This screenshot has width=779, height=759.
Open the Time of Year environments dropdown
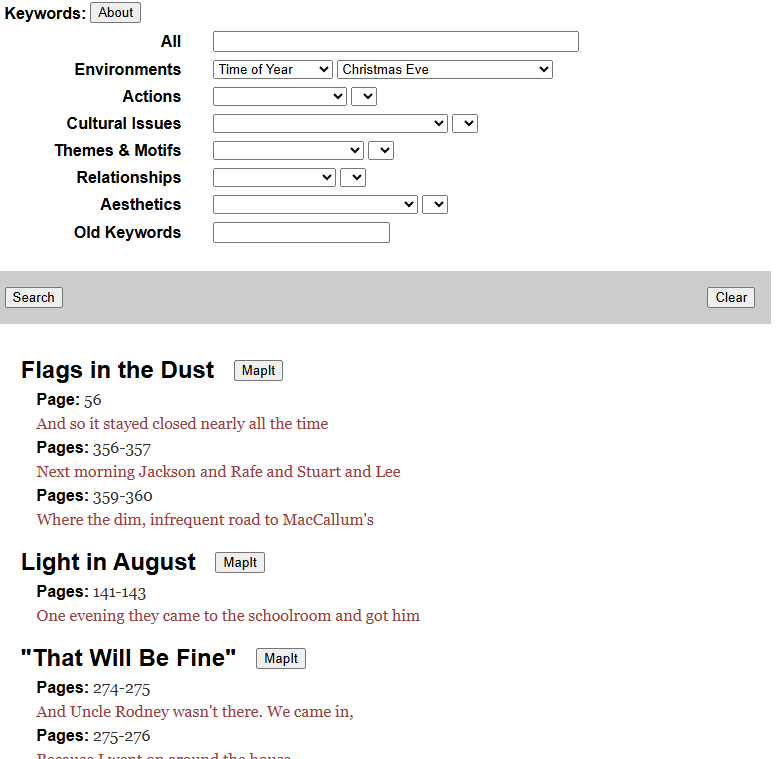tap(272, 70)
